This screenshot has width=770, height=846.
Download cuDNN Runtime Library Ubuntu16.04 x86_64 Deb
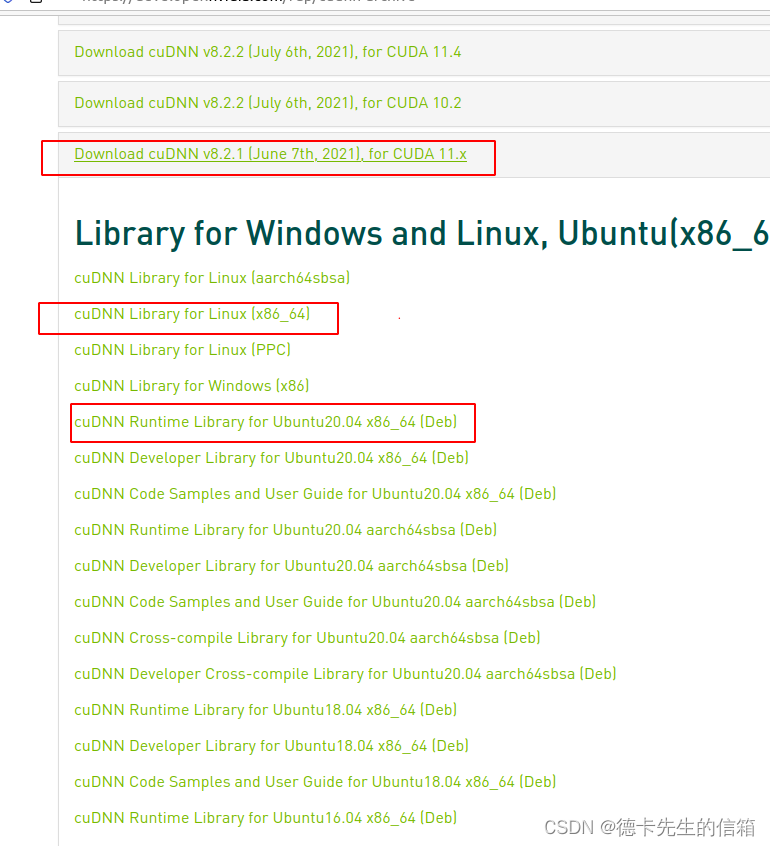pyautogui.click(x=265, y=818)
